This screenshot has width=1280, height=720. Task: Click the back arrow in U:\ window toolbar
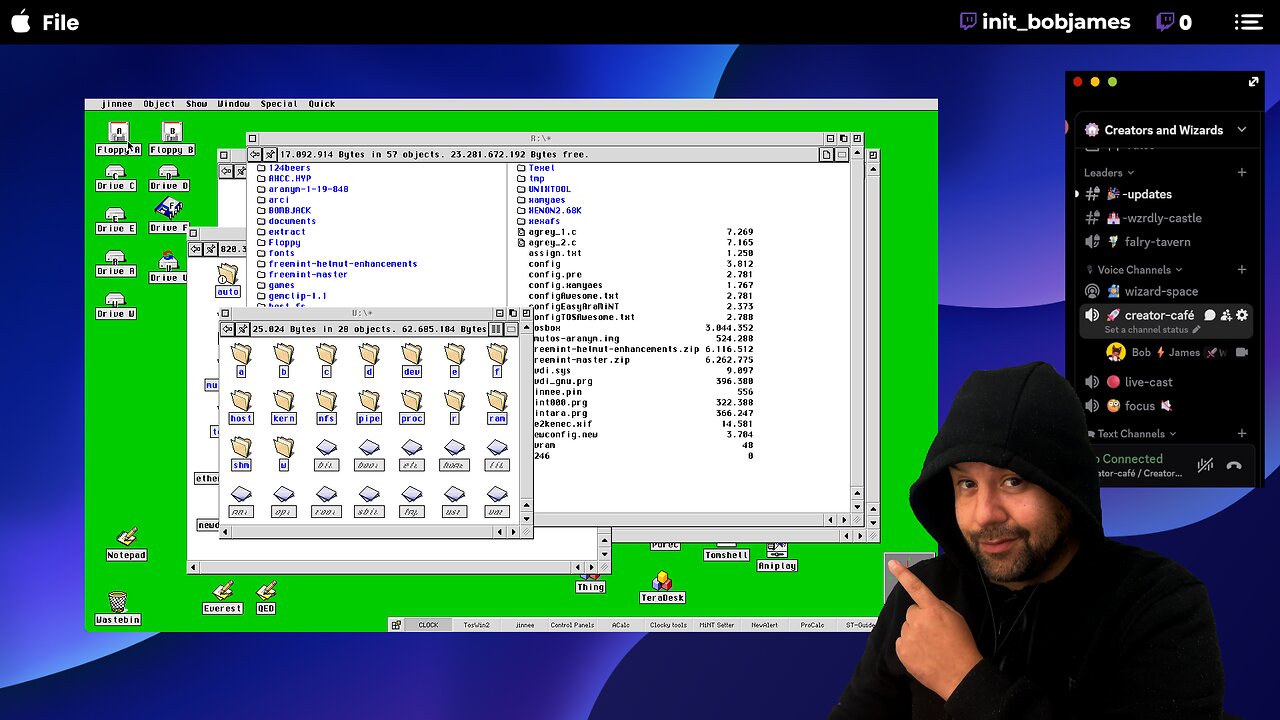228,329
